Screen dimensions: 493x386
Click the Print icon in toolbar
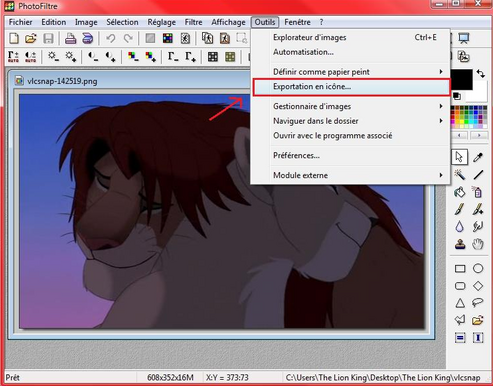click(70, 38)
